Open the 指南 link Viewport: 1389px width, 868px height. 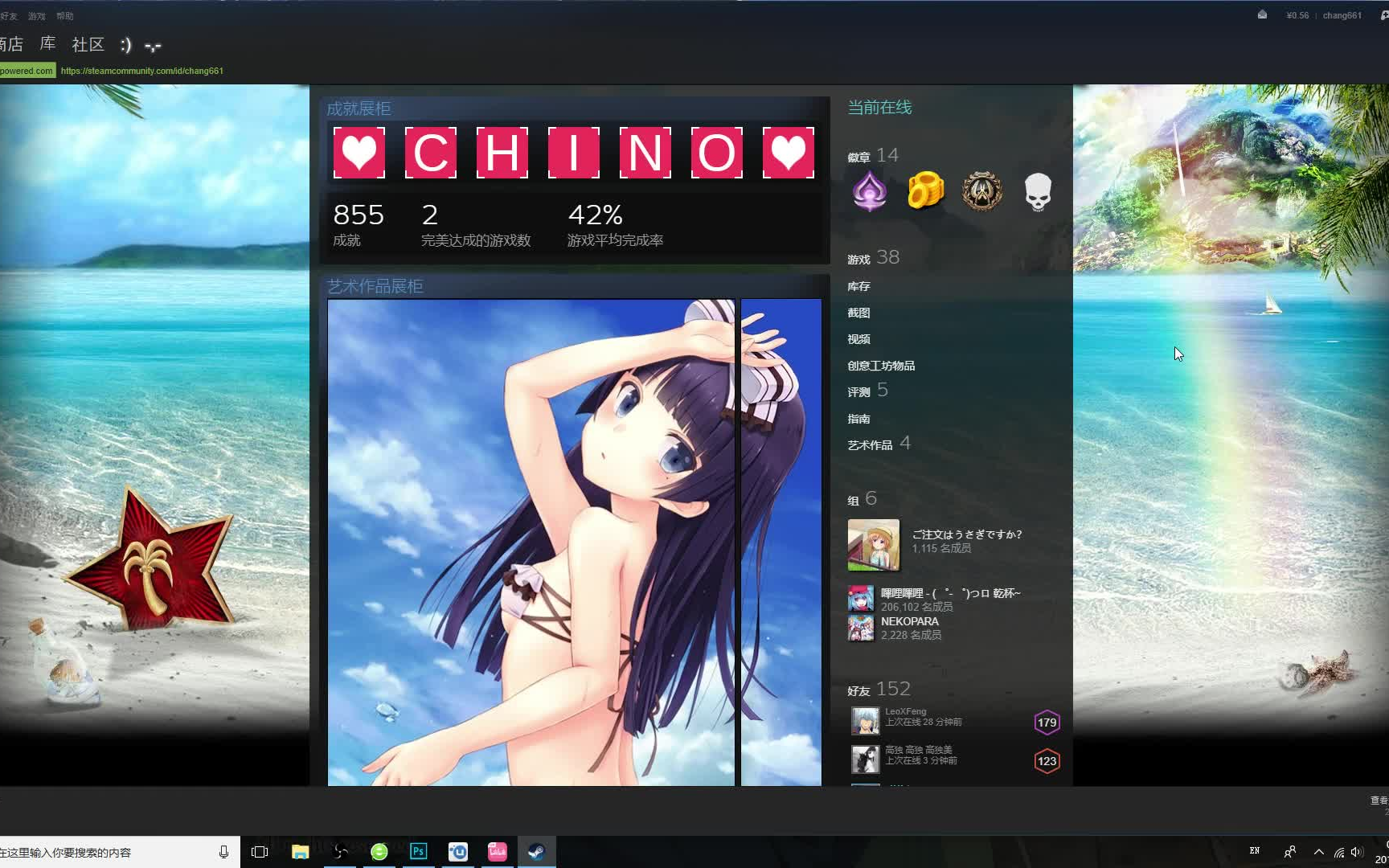coord(858,419)
